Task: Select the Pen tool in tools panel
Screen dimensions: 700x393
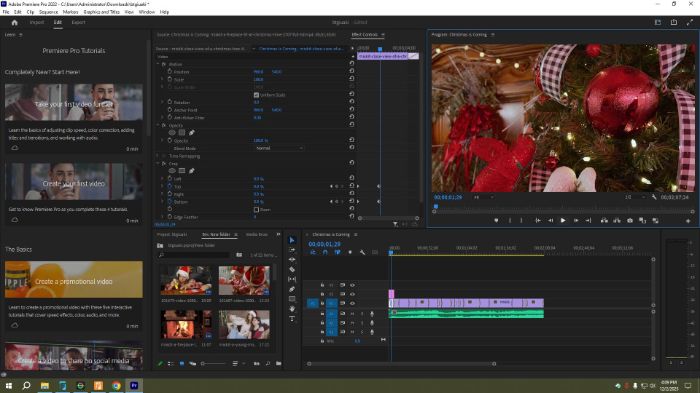Action: 292,289
